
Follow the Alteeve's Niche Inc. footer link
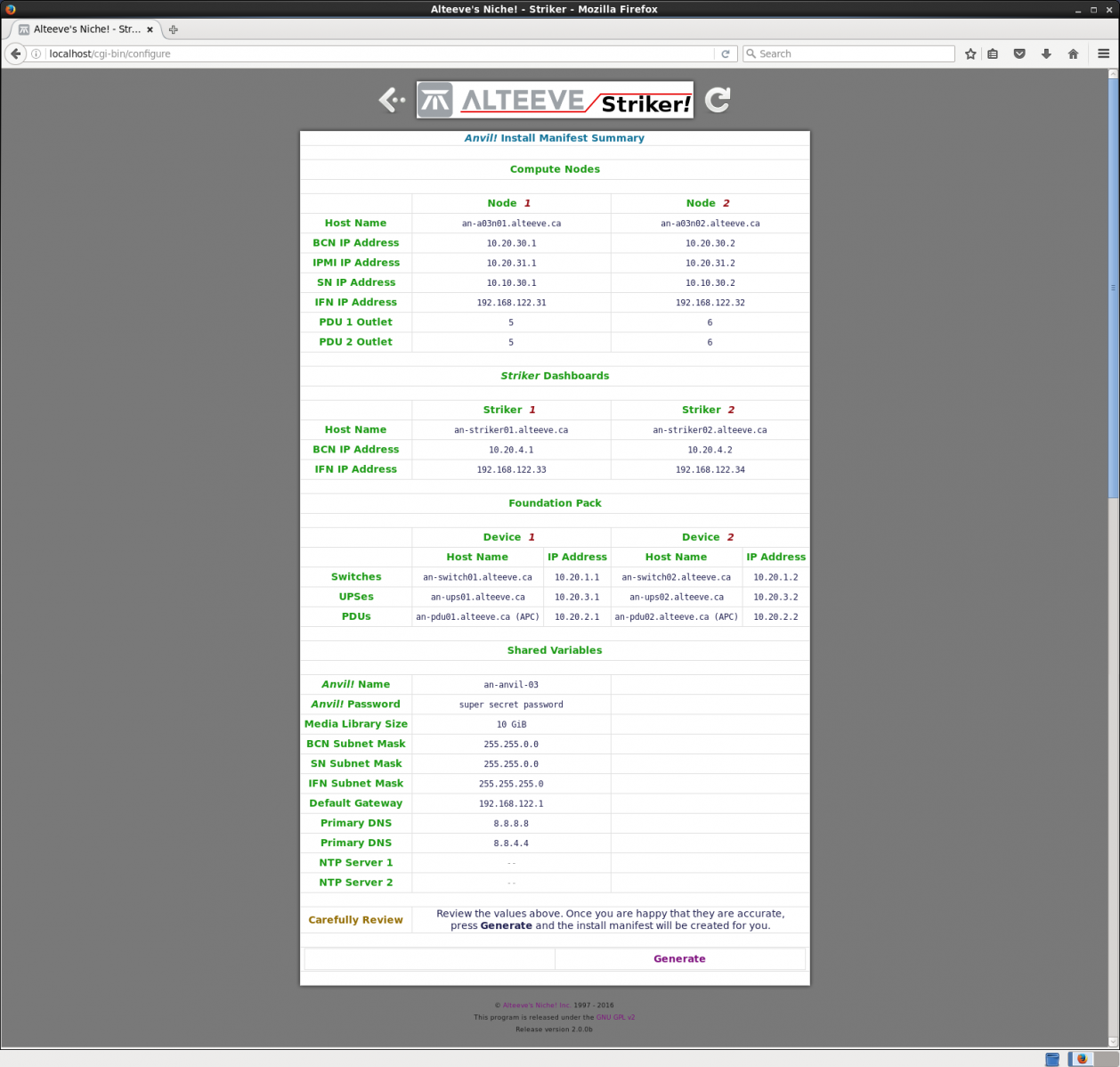[x=536, y=1005]
